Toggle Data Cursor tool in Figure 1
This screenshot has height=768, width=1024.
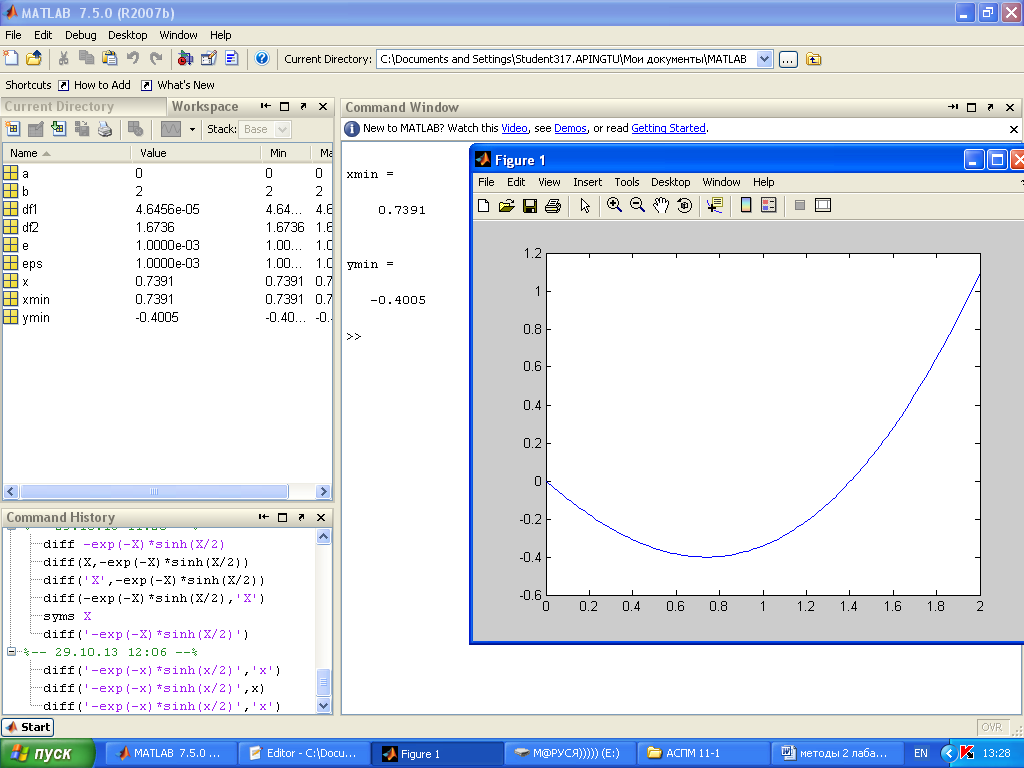[715, 206]
